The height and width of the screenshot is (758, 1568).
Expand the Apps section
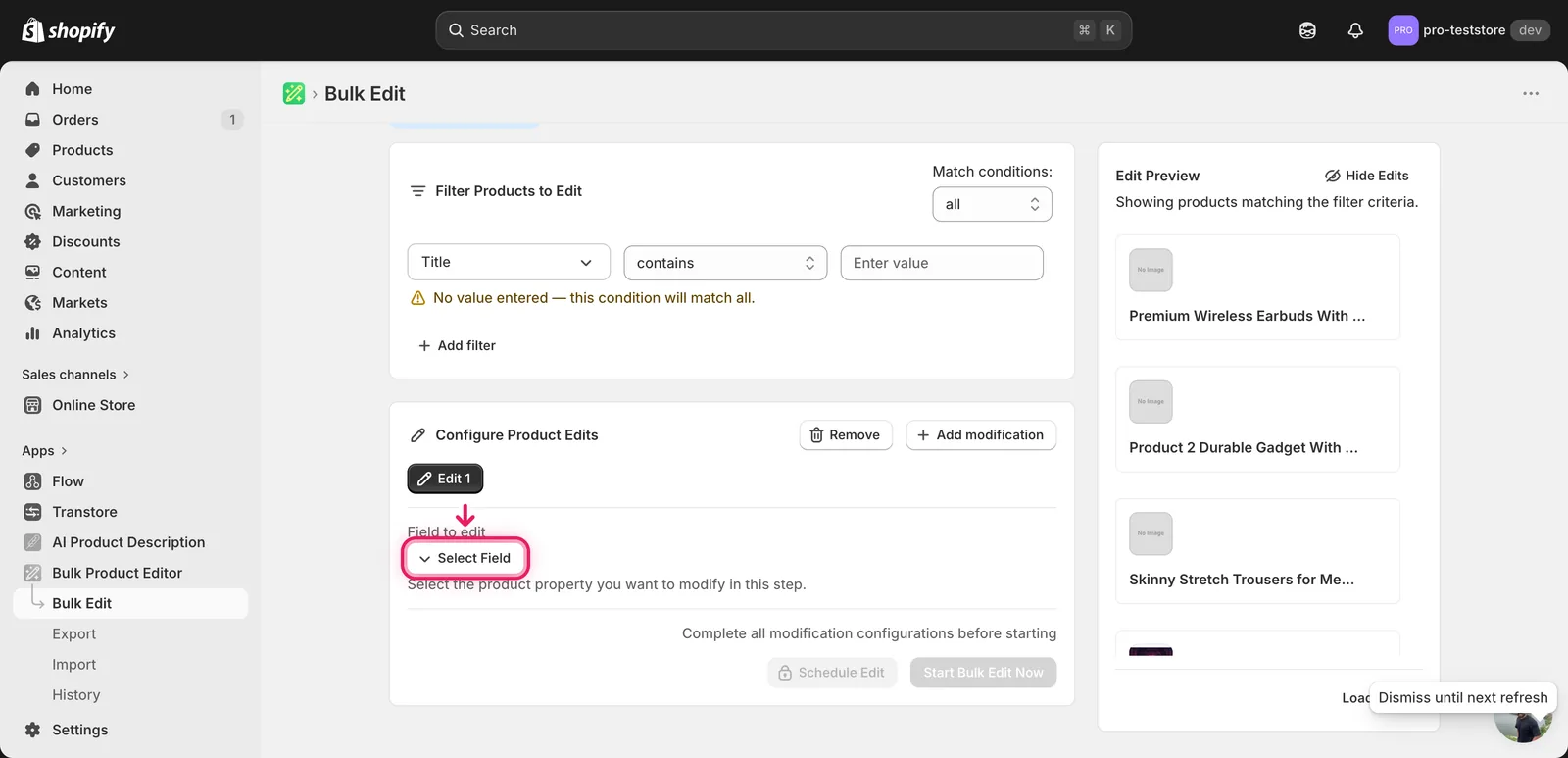[45, 451]
